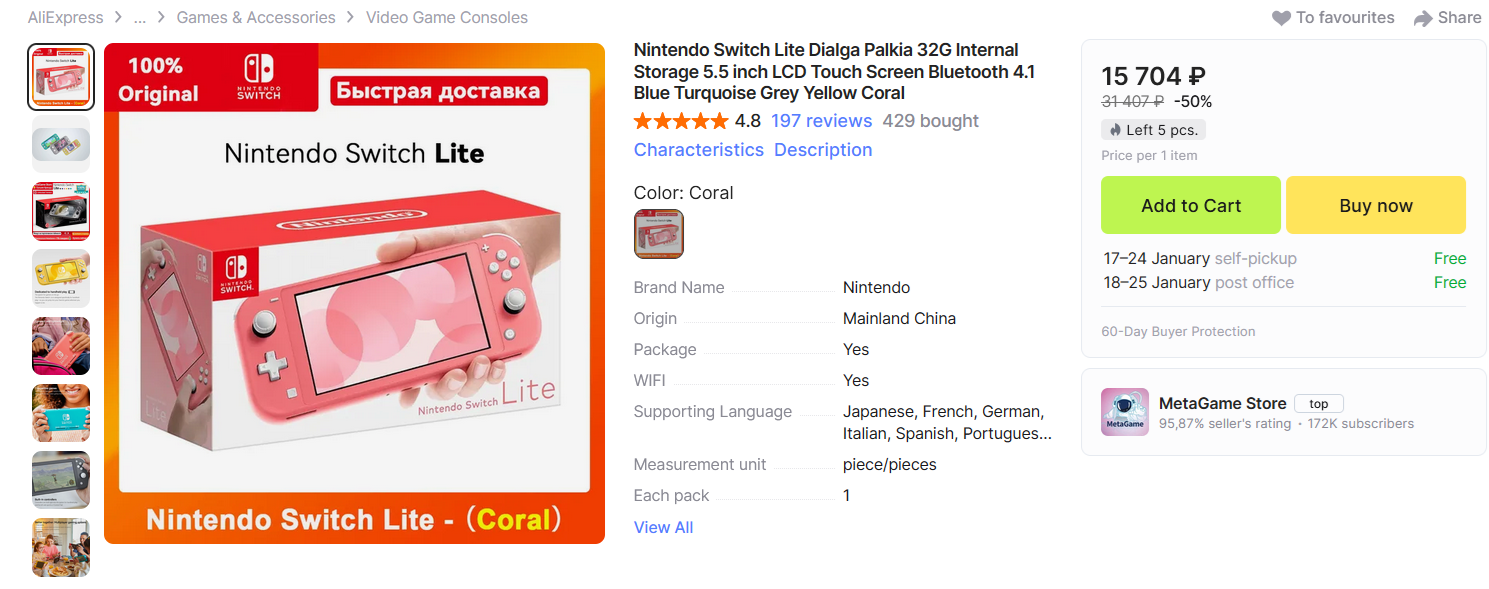Click the five-star rating icons
The width and height of the screenshot is (1489, 589).
click(681, 121)
